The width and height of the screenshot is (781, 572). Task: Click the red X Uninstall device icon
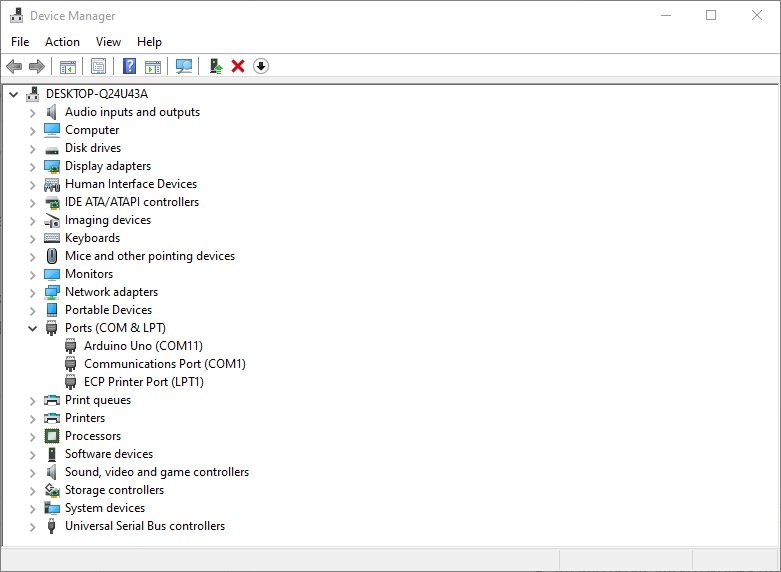(238, 66)
